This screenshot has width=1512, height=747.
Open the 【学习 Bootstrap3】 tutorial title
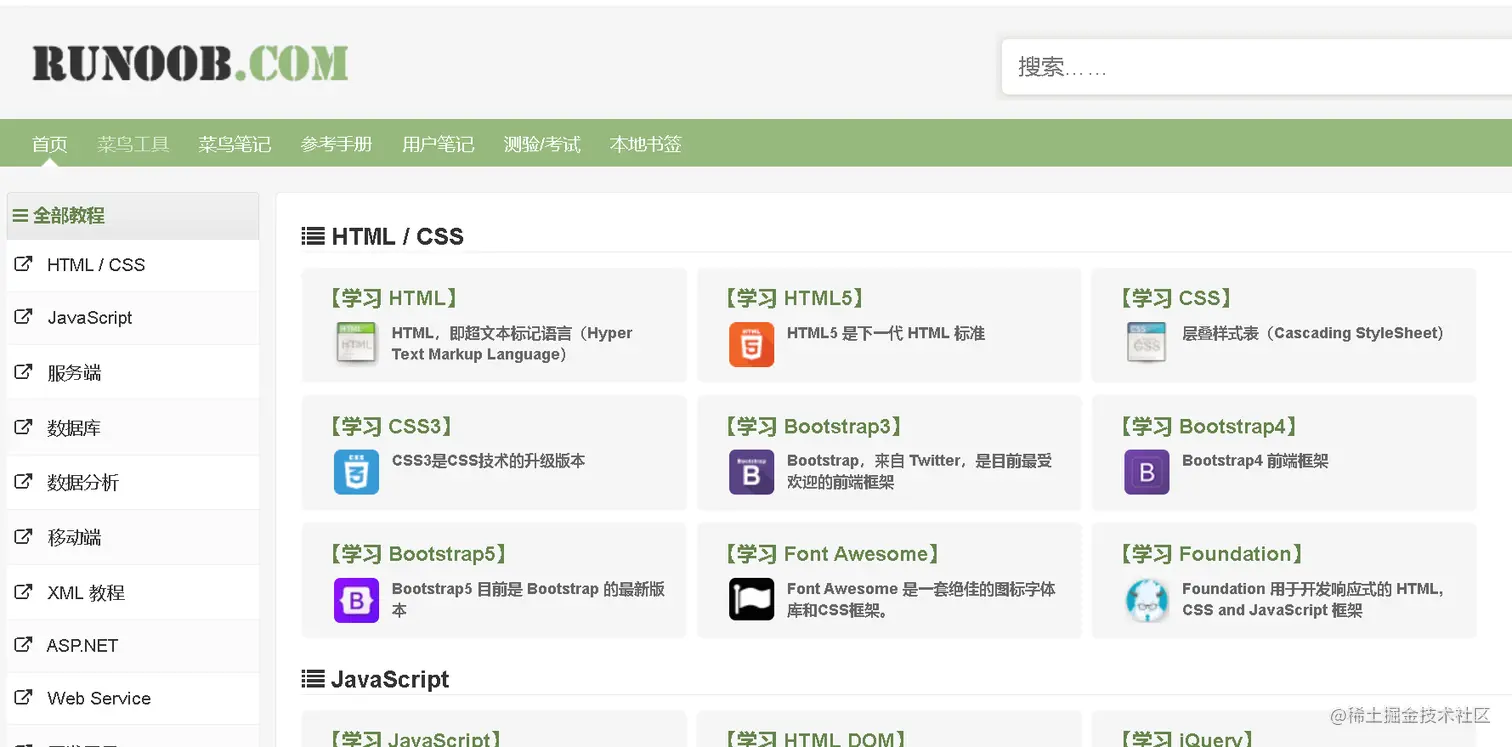click(x=813, y=426)
